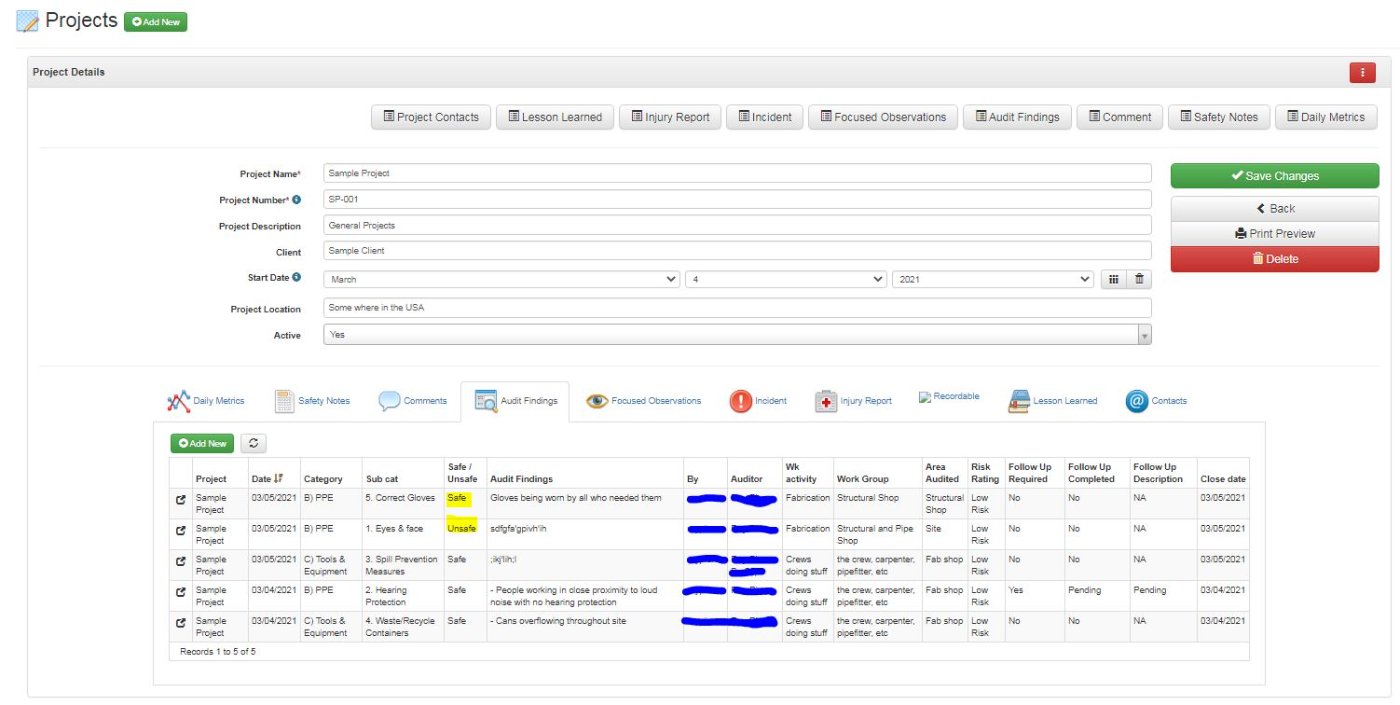Open the Focused Observations top button
The width and height of the screenshot is (1400, 705).
point(883,117)
